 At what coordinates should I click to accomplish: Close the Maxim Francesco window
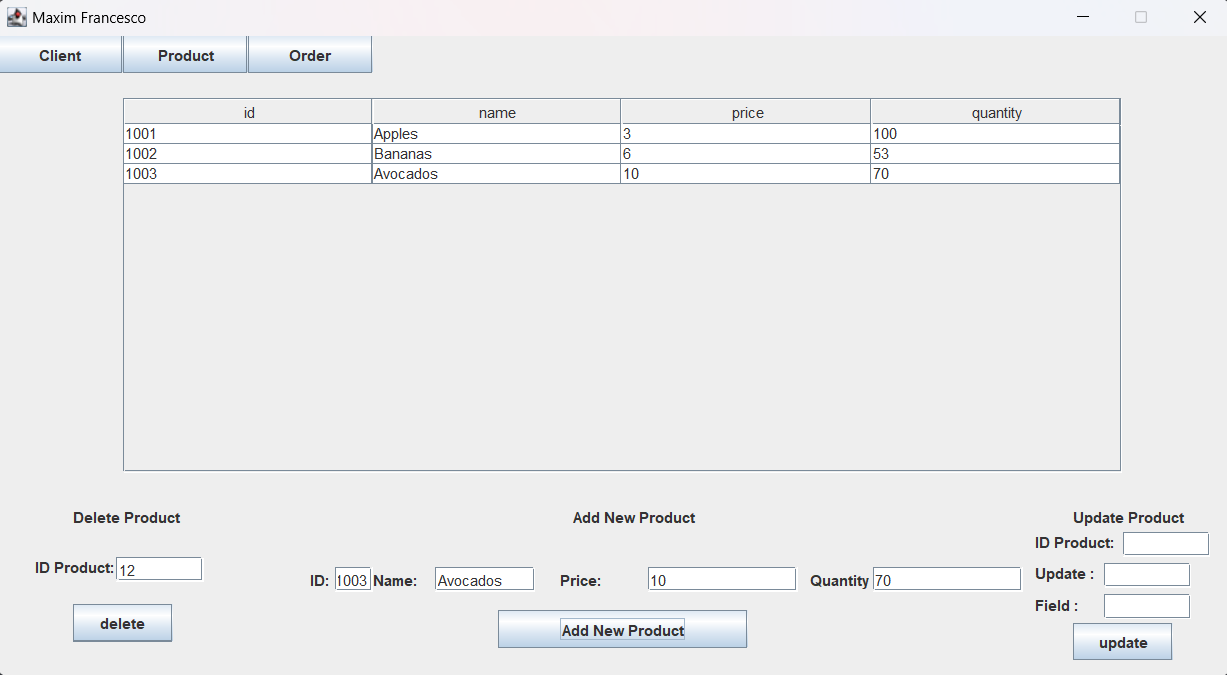coord(1200,17)
